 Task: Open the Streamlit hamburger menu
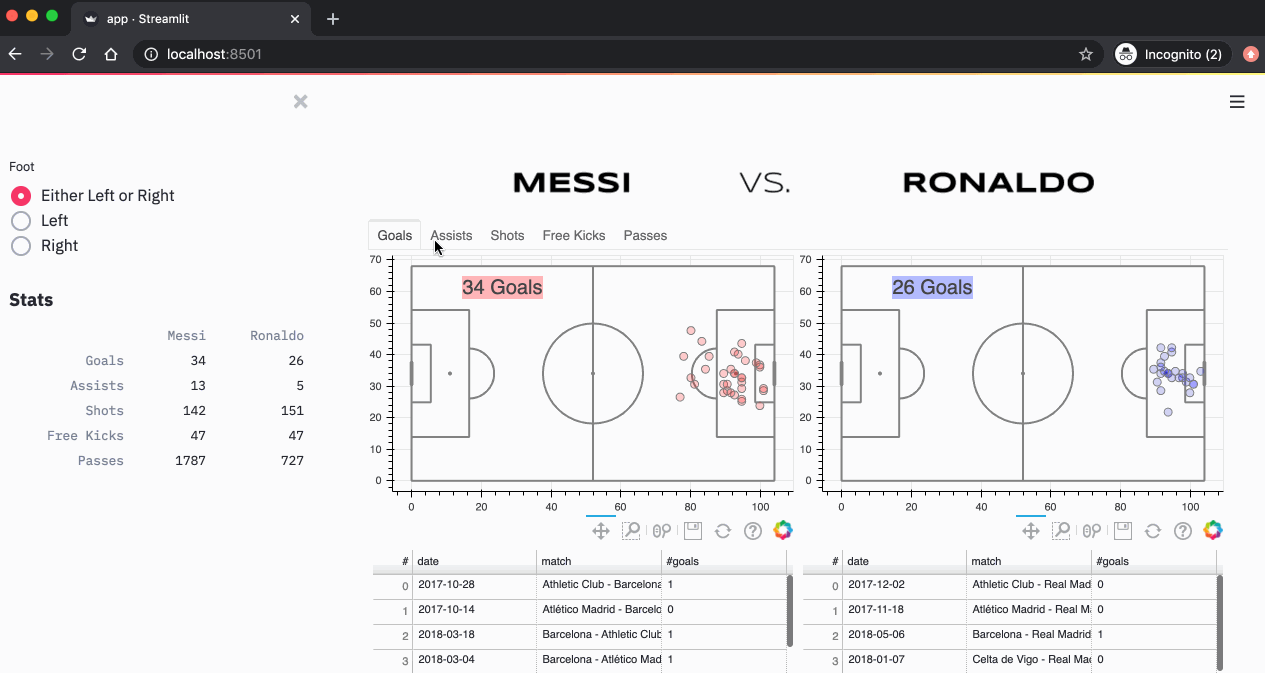(x=1237, y=102)
